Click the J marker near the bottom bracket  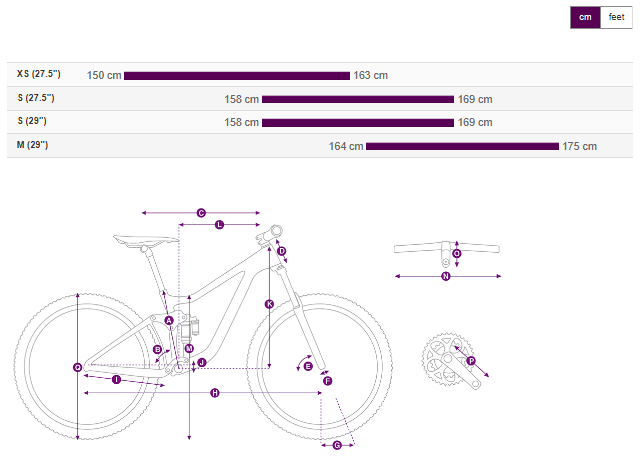(201, 362)
